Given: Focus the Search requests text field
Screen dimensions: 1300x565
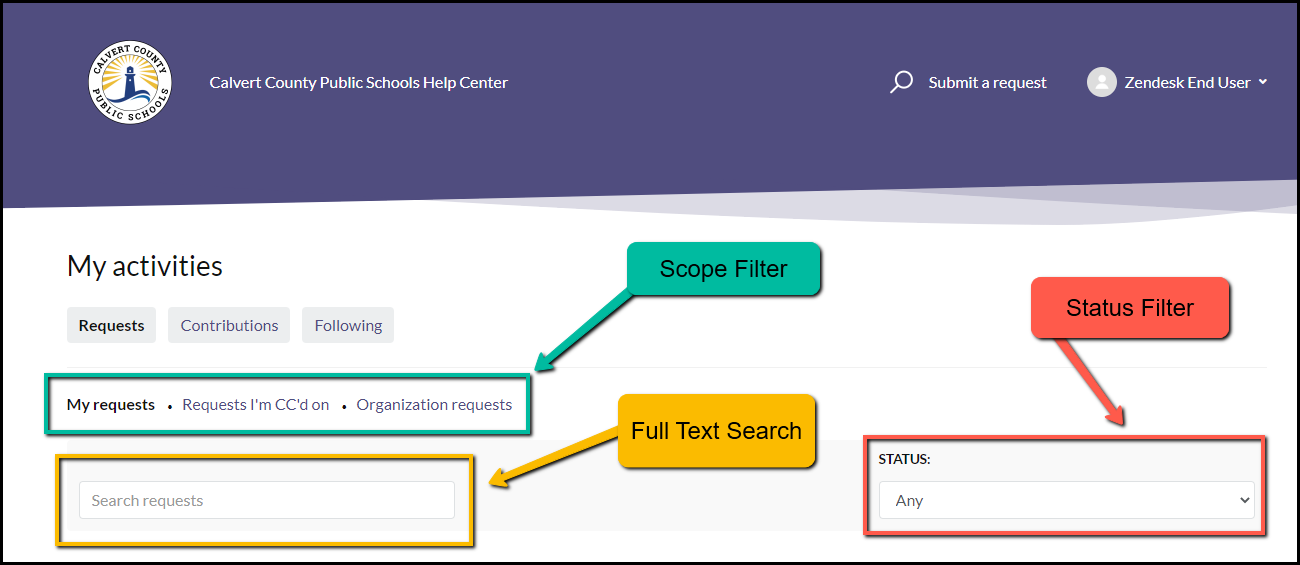Looking at the screenshot, I should 266,500.
